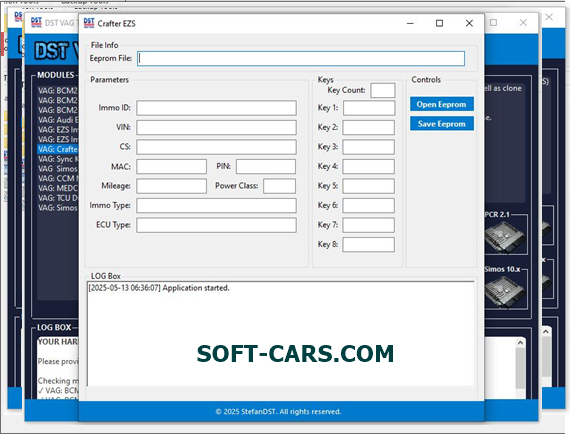Minimize the Crafter EZS window

click(x=410, y=23)
